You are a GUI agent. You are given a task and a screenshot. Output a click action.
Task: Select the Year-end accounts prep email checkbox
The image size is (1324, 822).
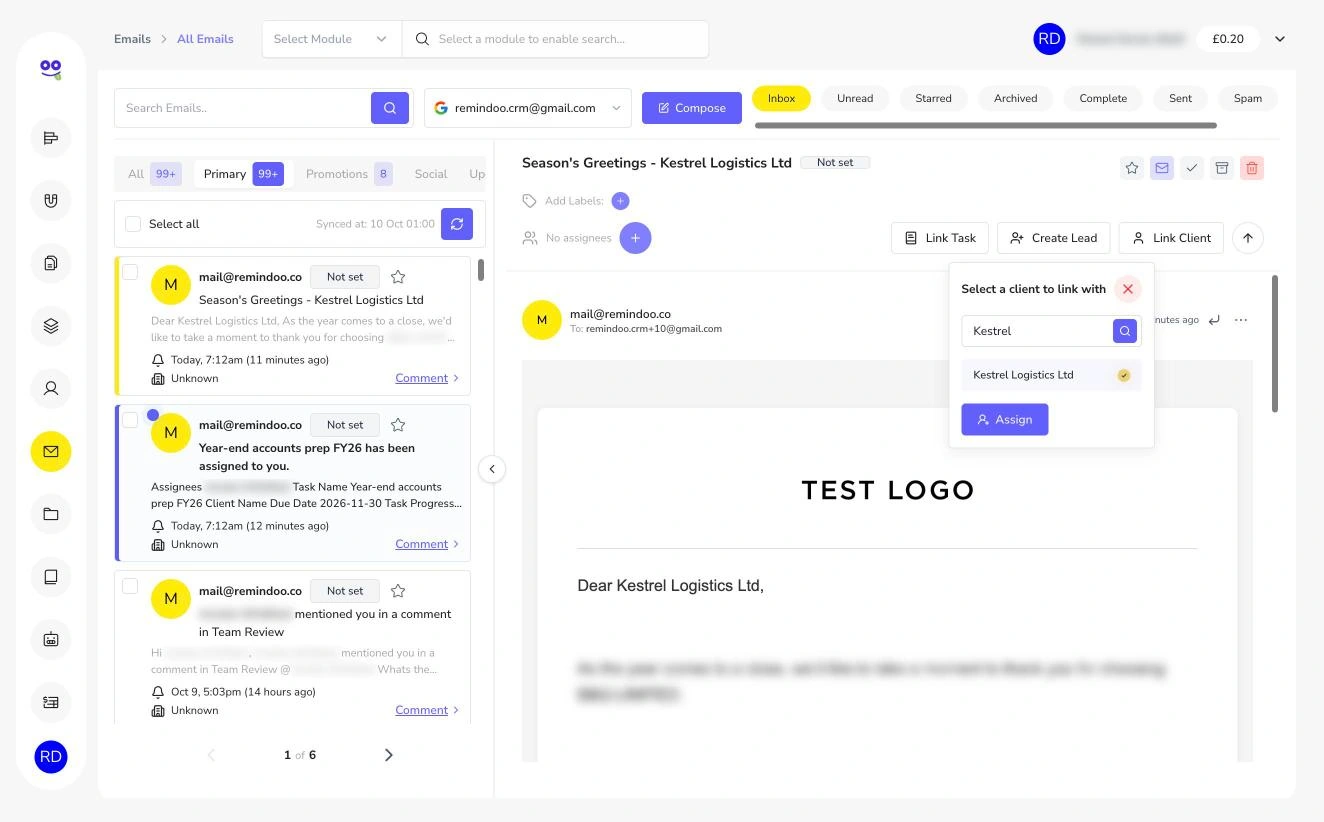click(x=130, y=420)
